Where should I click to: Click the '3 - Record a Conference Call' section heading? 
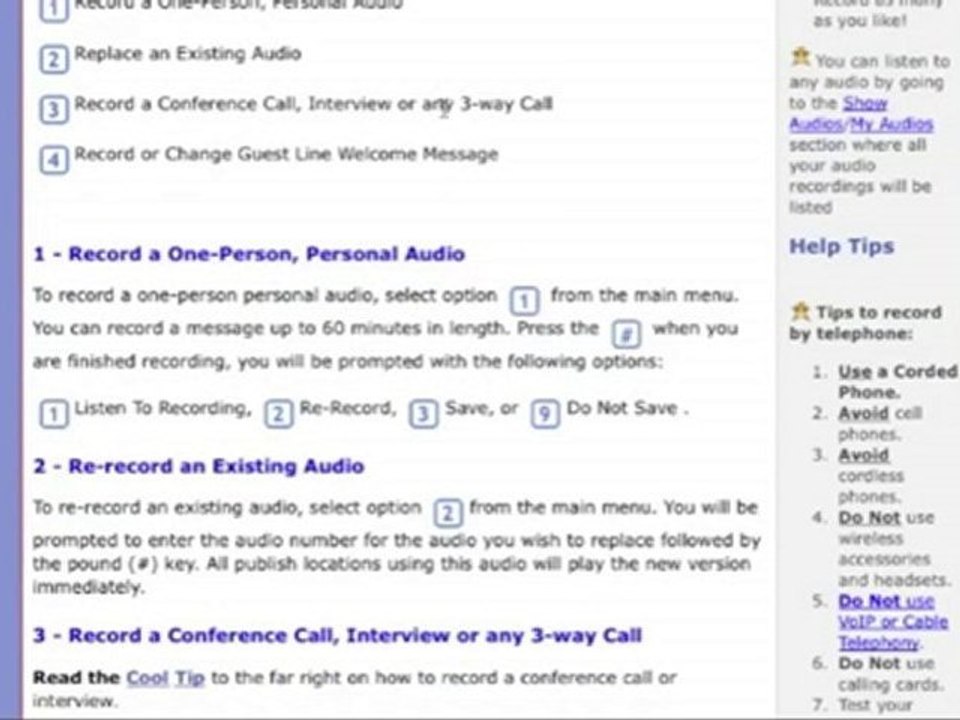337,636
